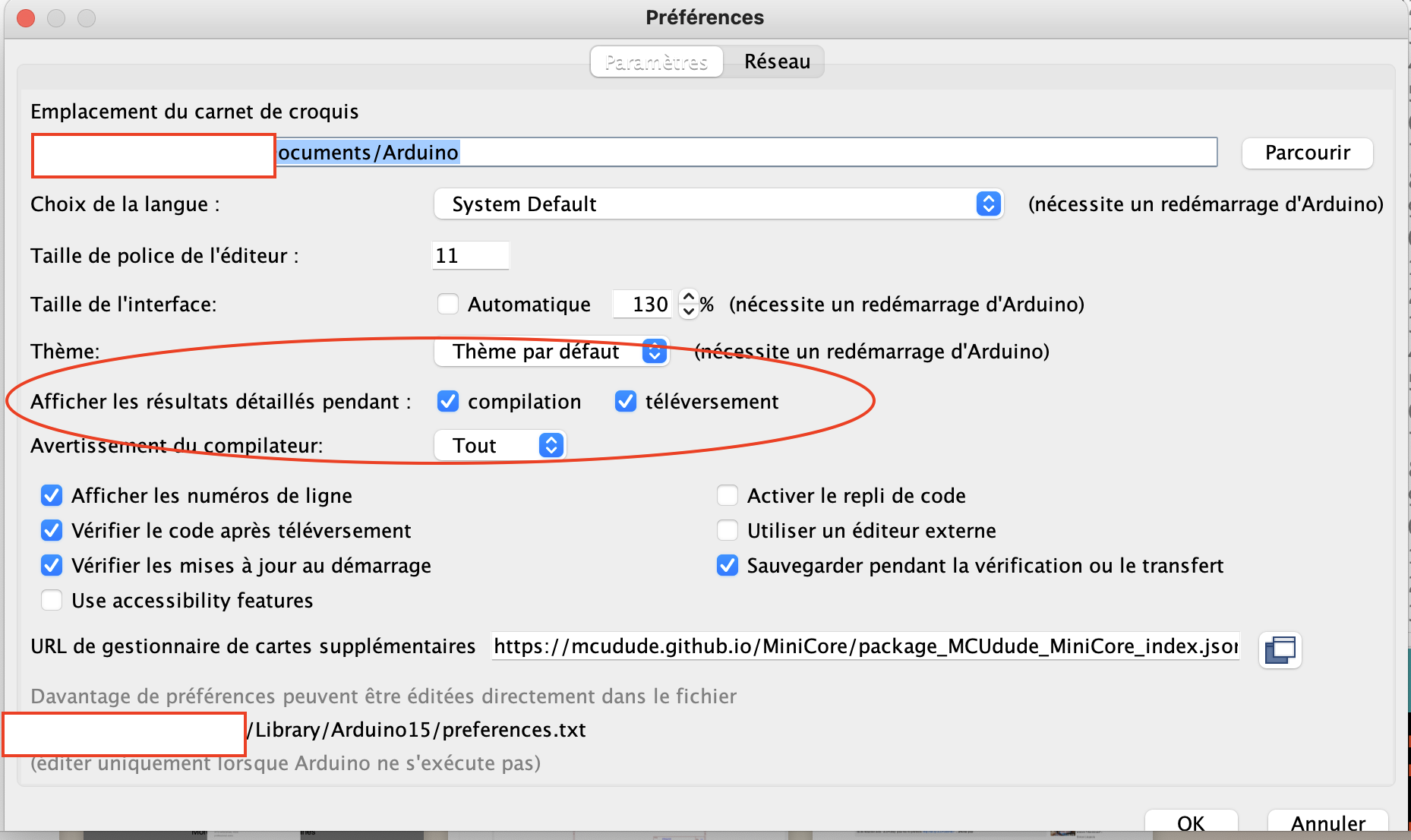
Task: Open the Thème par défaut dropdown
Action: 552,352
